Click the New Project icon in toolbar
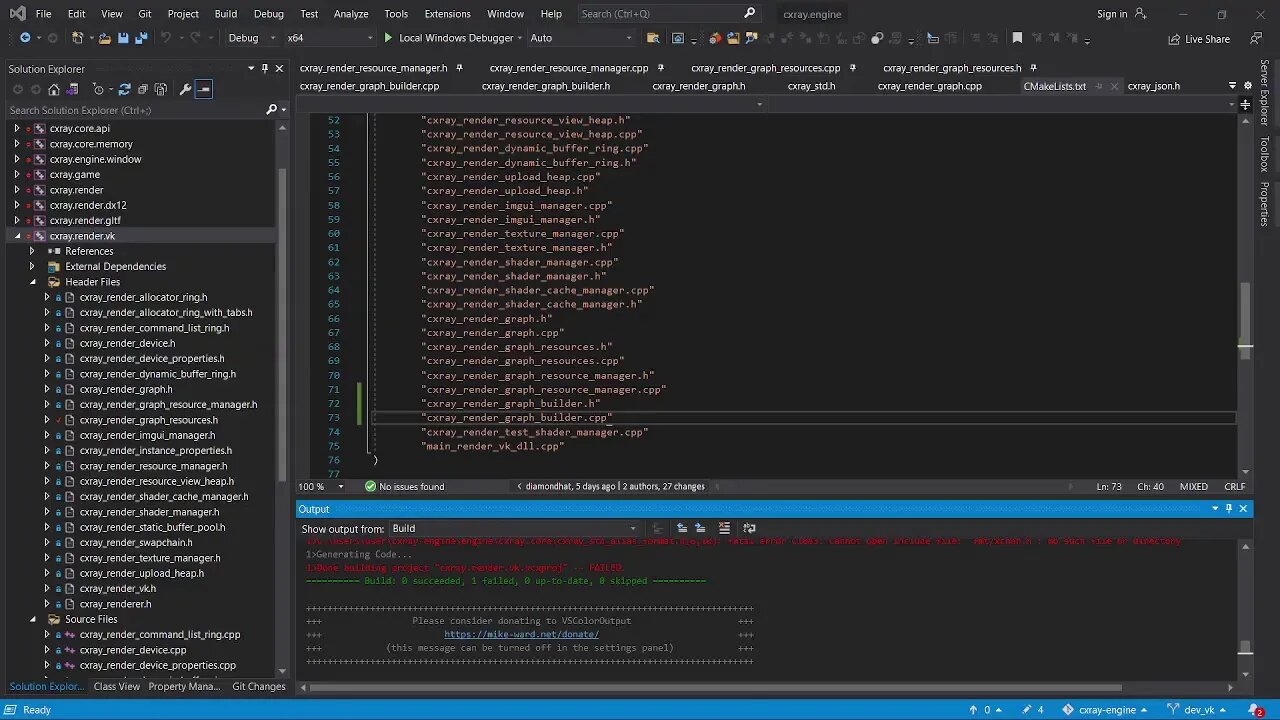 point(78,38)
